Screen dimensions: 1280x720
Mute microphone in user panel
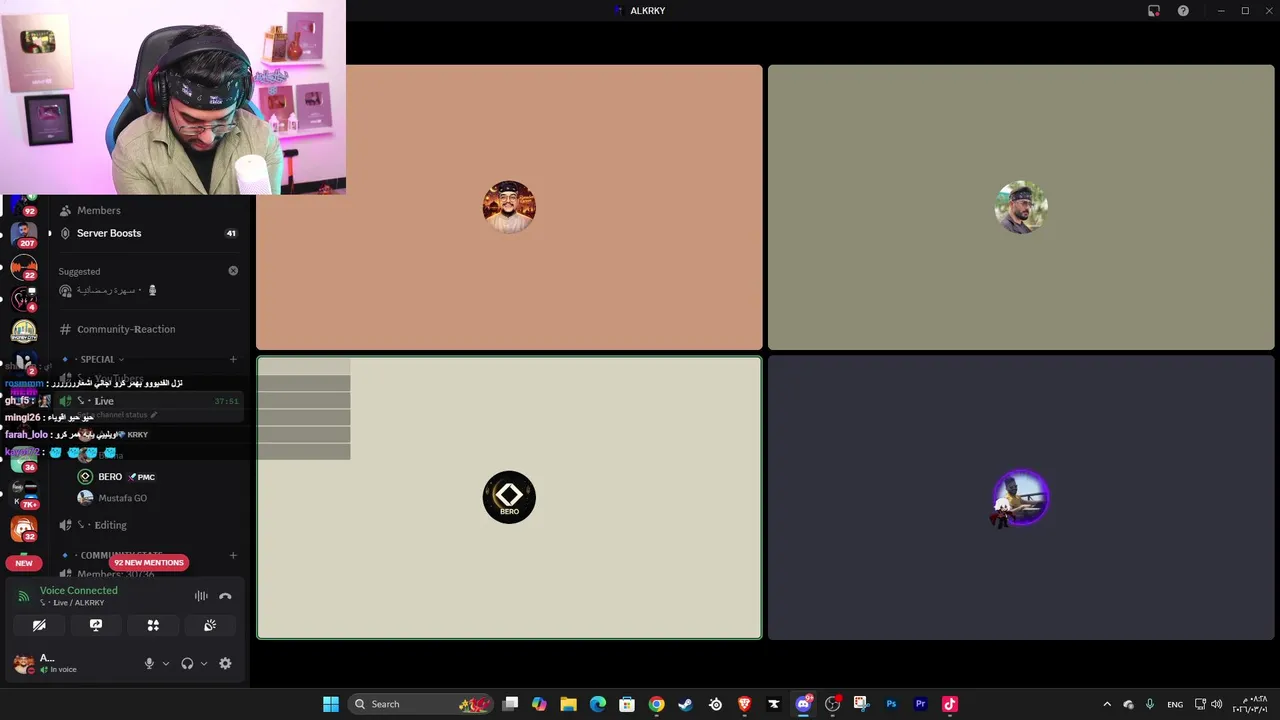click(x=149, y=663)
